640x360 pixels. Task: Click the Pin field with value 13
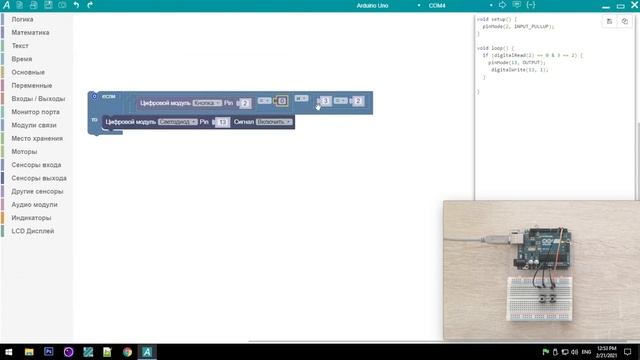pyautogui.click(x=222, y=122)
